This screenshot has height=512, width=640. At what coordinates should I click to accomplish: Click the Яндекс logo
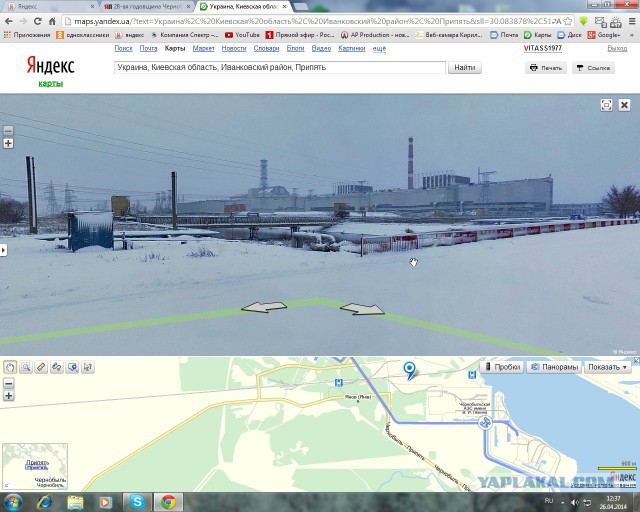tap(51, 65)
